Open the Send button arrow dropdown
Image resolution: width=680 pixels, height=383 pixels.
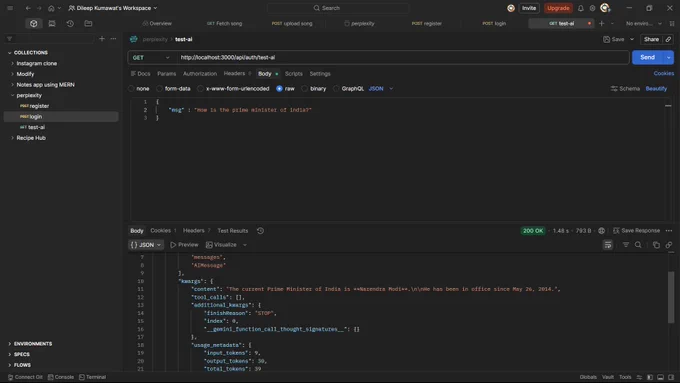669,57
